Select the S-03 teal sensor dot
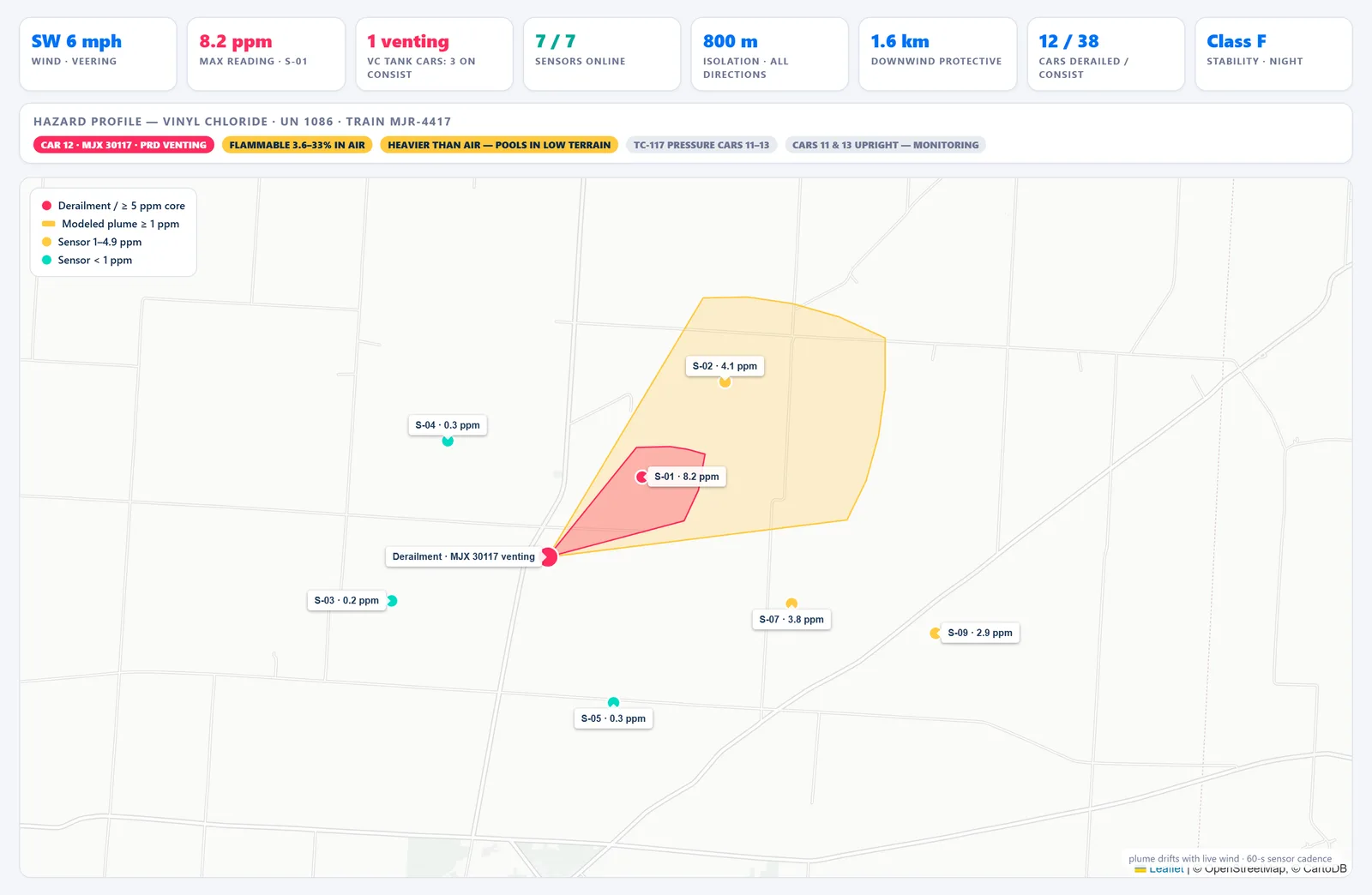 point(392,601)
